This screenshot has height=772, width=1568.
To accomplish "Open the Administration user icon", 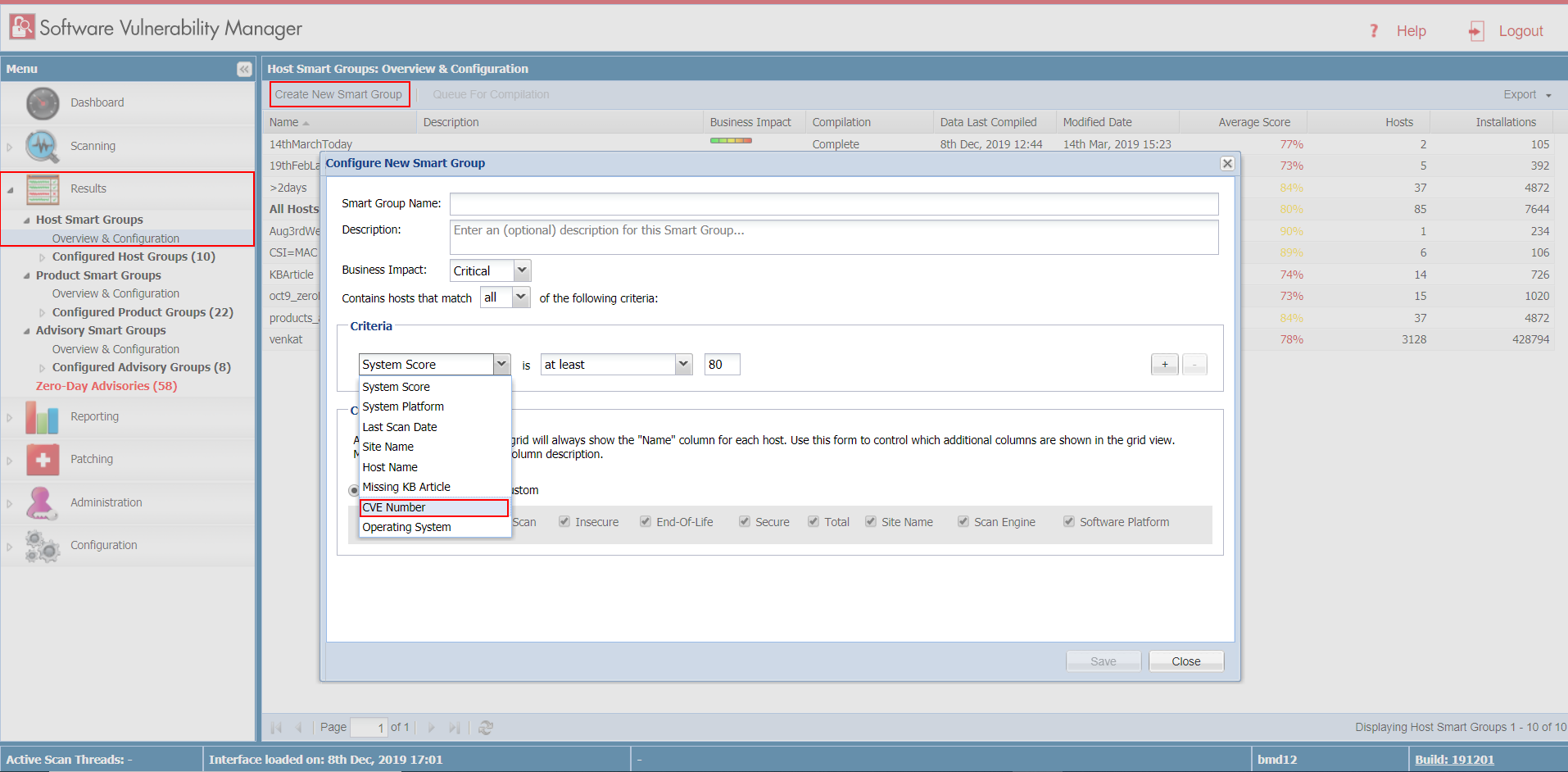I will [42, 502].
